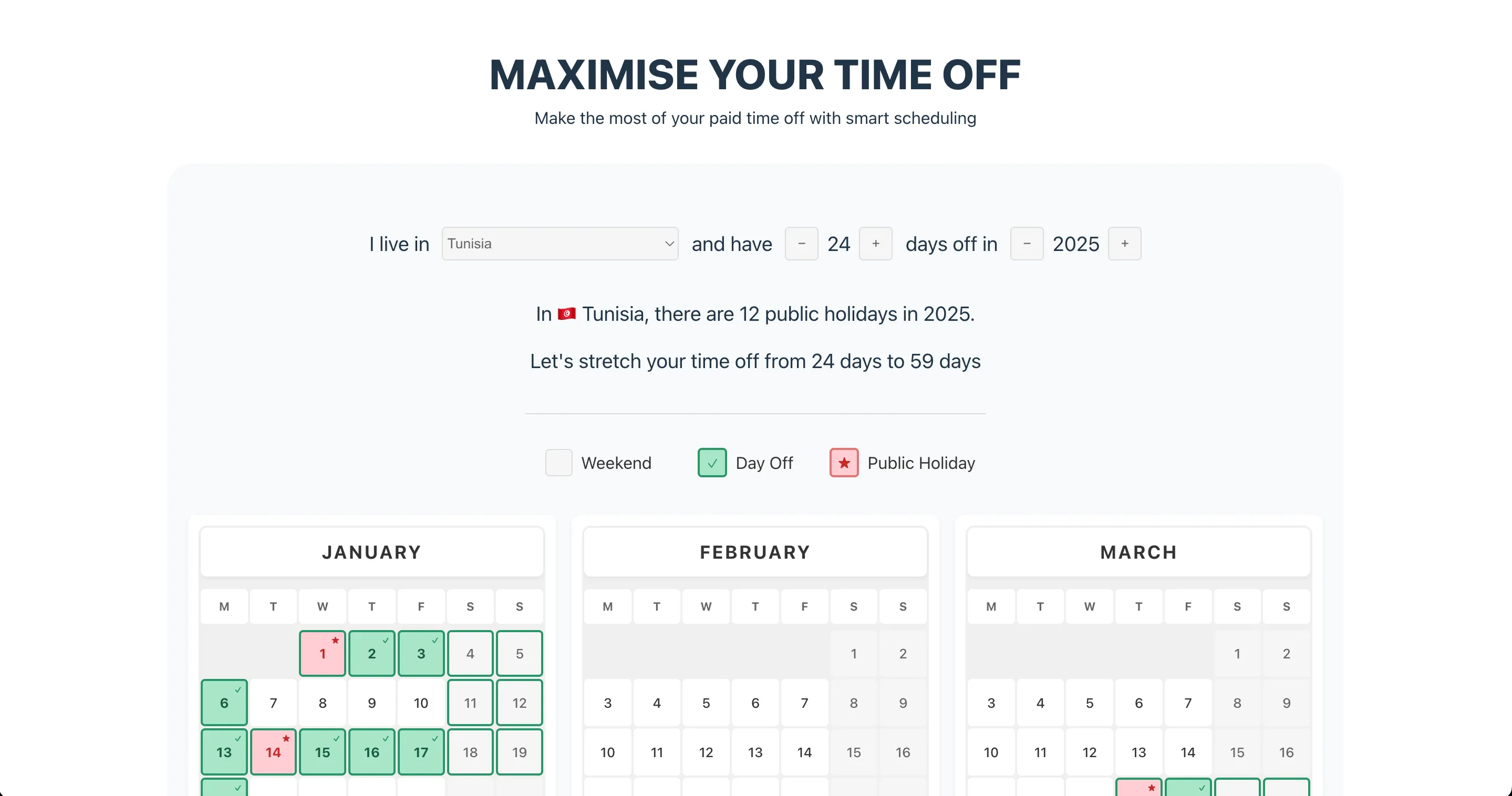Click January 15 day off cell
Image resolution: width=1512 pixels, height=796 pixels.
(x=322, y=752)
